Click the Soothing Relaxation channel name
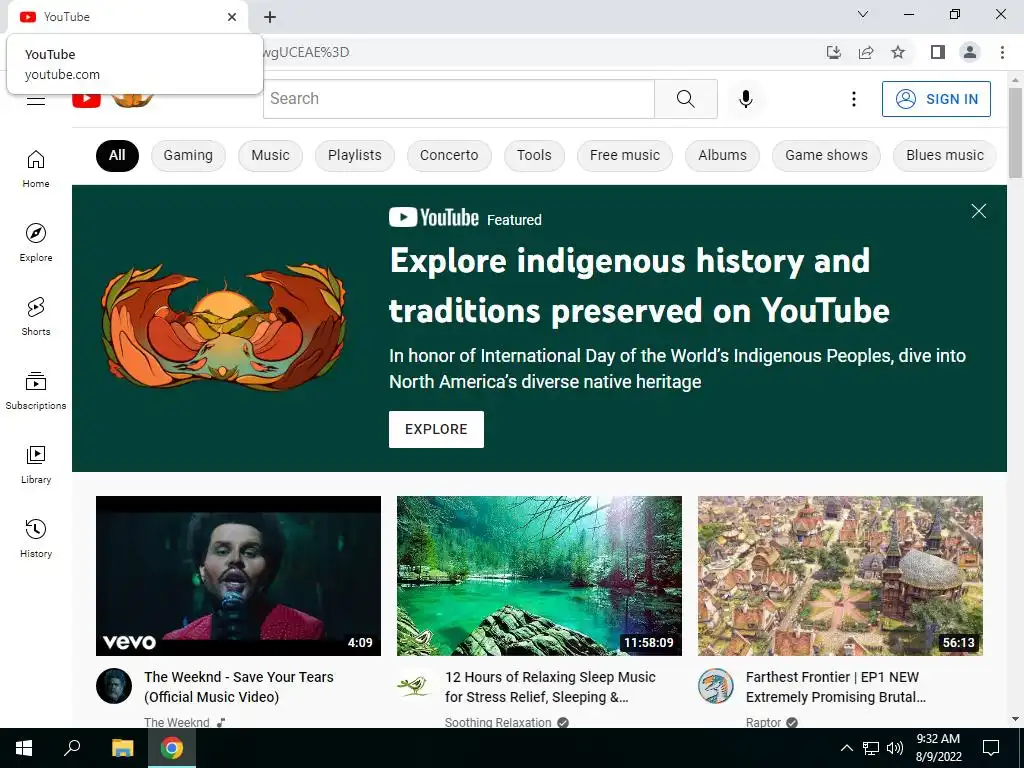 [x=498, y=722]
